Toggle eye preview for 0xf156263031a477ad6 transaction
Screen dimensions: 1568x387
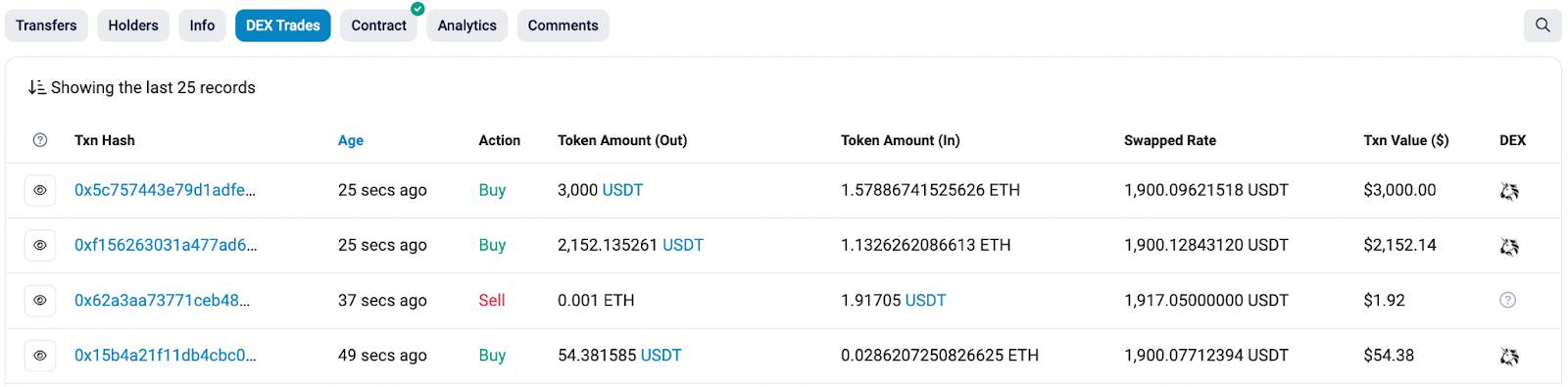(x=40, y=245)
